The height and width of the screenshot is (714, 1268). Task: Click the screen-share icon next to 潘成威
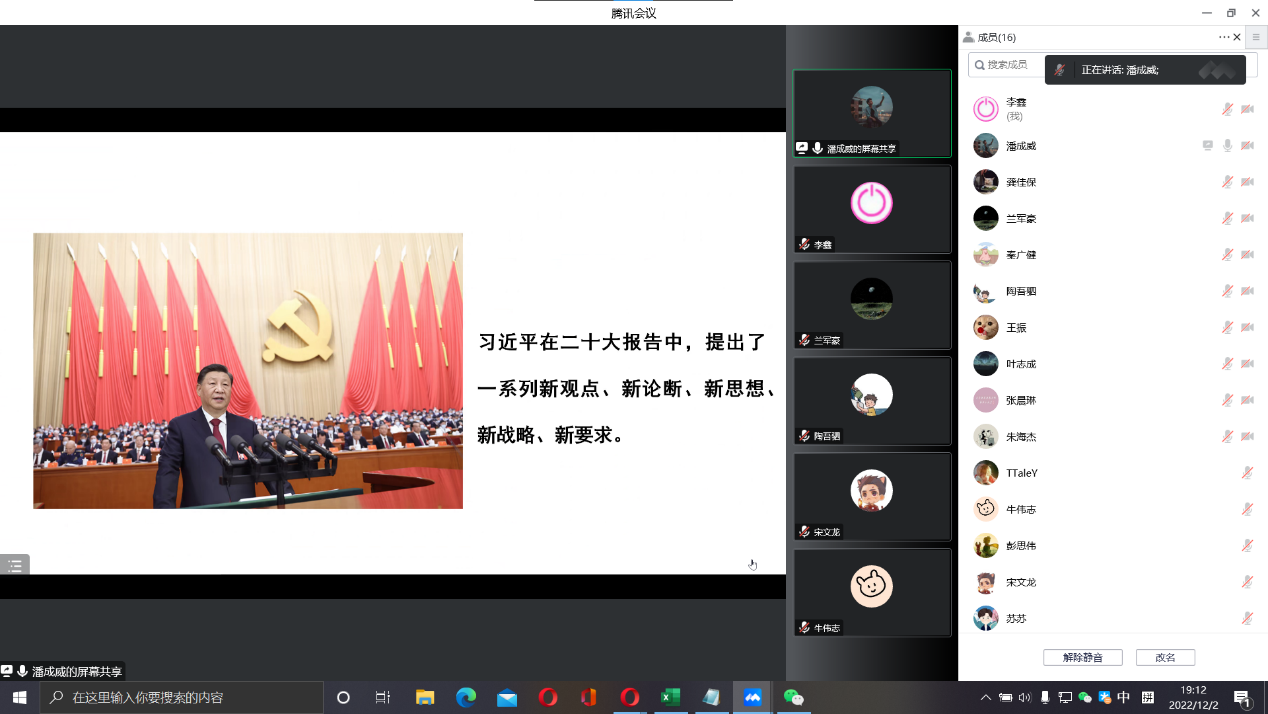coord(1208,146)
